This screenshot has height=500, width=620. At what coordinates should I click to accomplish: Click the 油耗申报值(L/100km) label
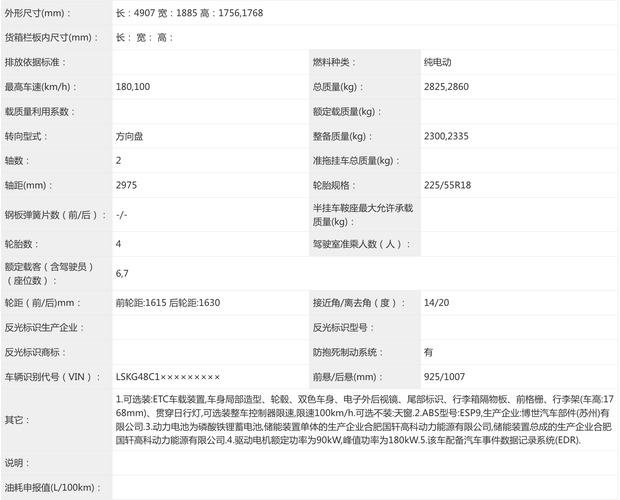(x=52, y=487)
